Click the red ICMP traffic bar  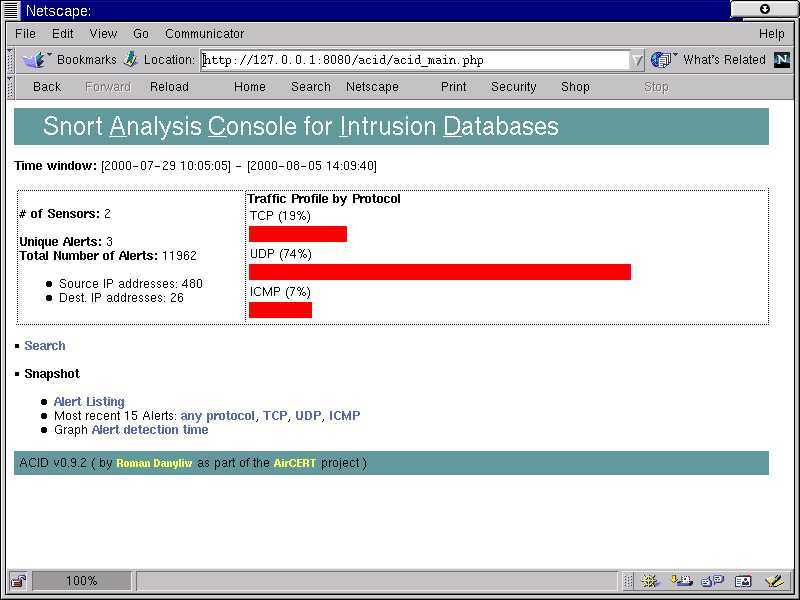pyautogui.click(x=280, y=310)
